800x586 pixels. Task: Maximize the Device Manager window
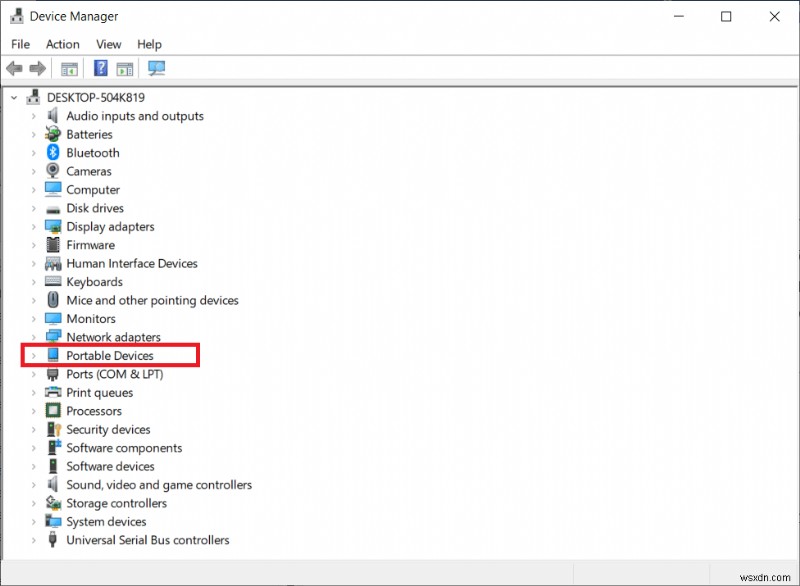pos(726,16)
